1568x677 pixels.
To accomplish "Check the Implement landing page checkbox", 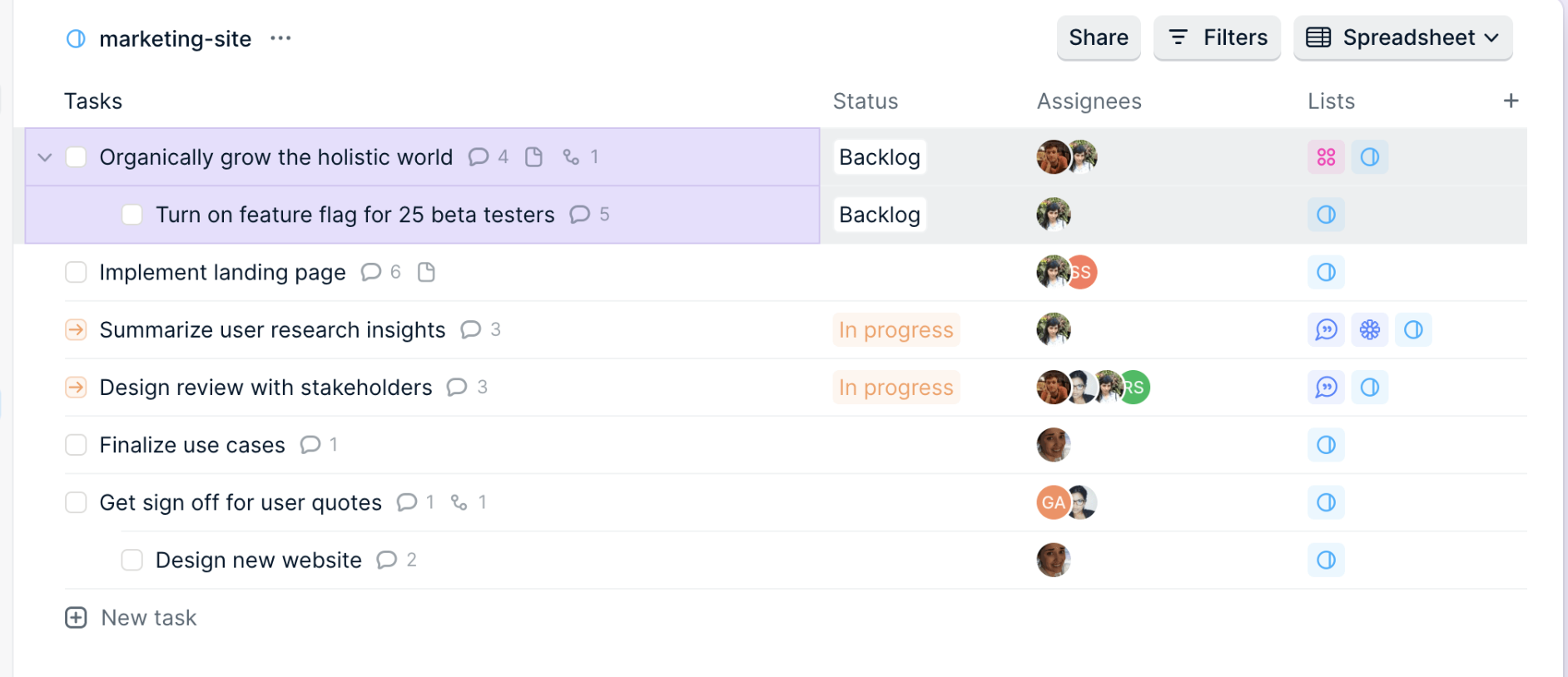I will coord(76,272).
